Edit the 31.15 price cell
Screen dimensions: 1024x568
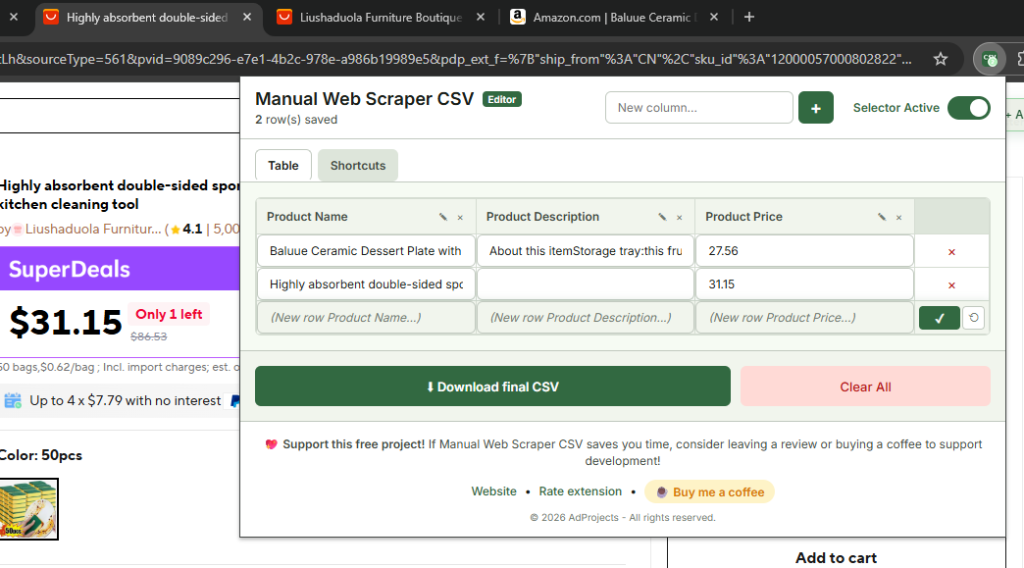click(x=805, y=284)
